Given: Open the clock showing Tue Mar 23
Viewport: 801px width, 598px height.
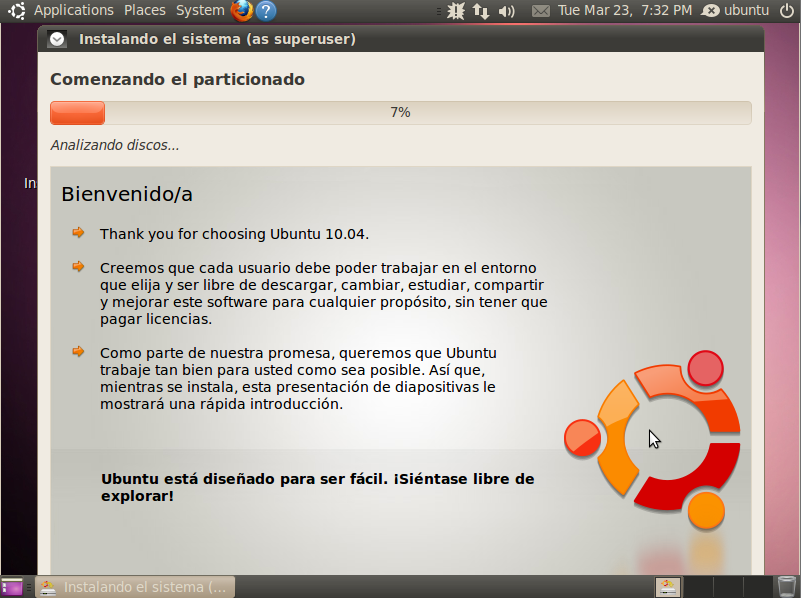Looking at the screenshot, I should [624, 10].
